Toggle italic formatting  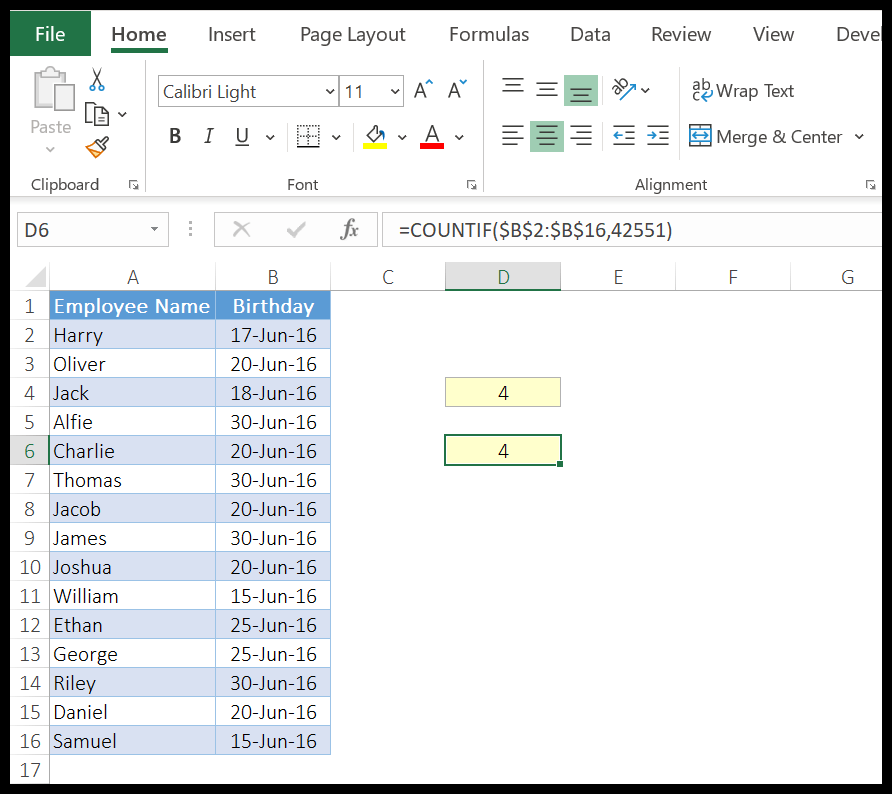coord(207,136)
